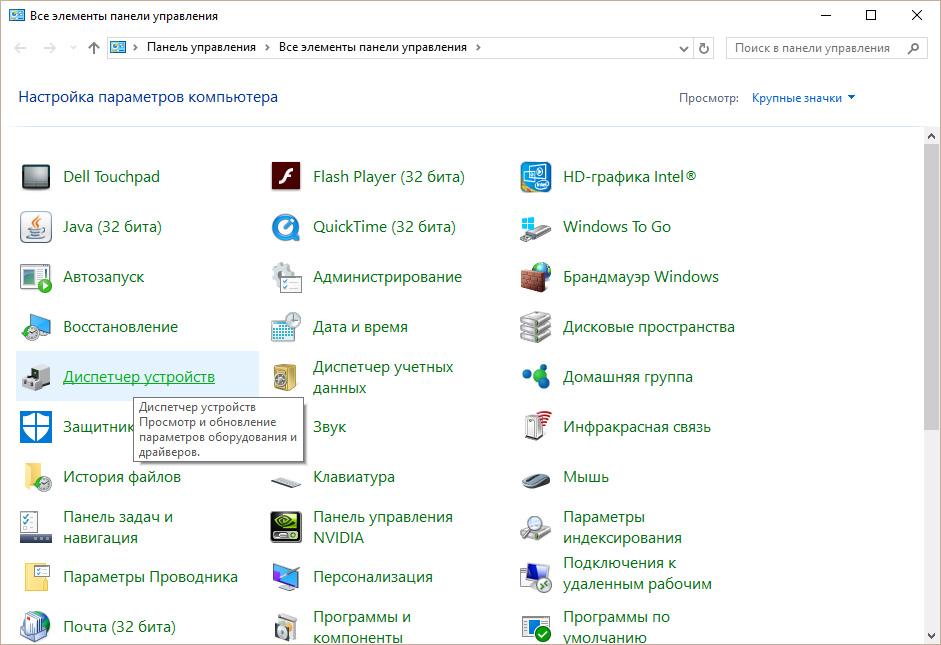Open the Персонализация link

[x=373, y=577]
